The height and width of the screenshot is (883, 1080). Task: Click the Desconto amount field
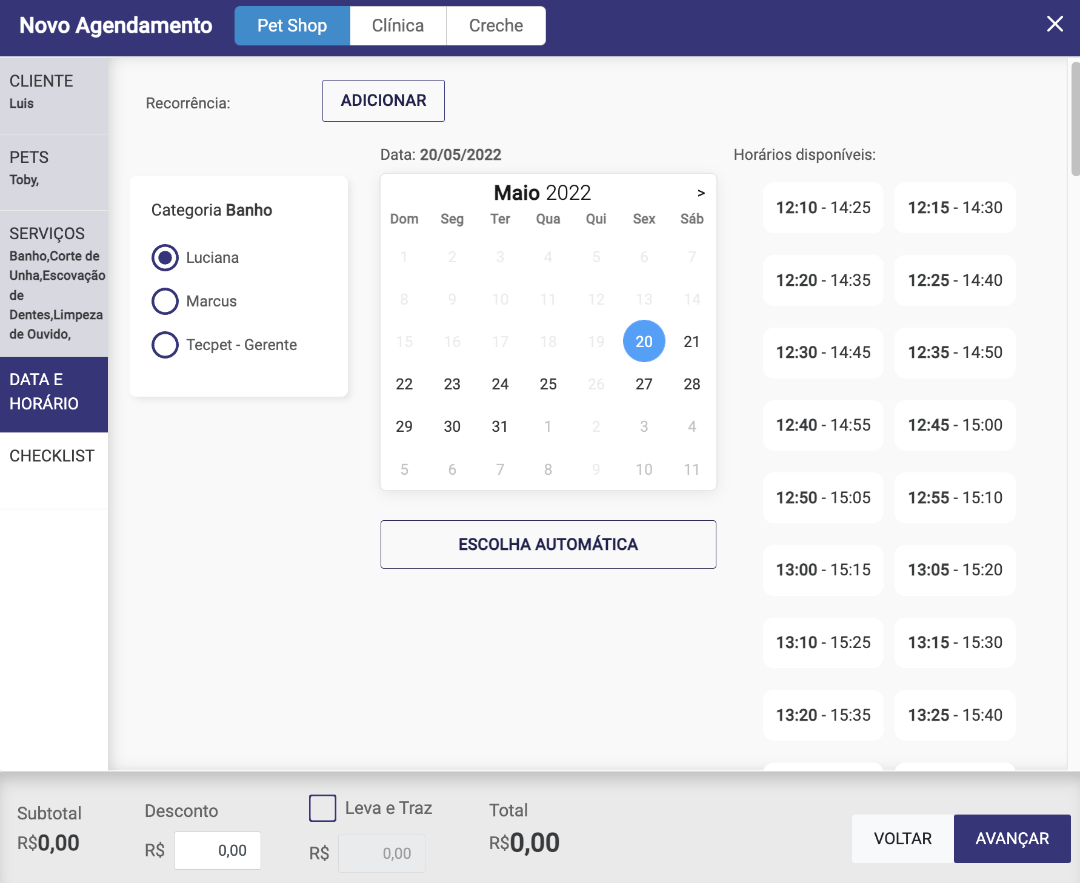coord(217,851)
